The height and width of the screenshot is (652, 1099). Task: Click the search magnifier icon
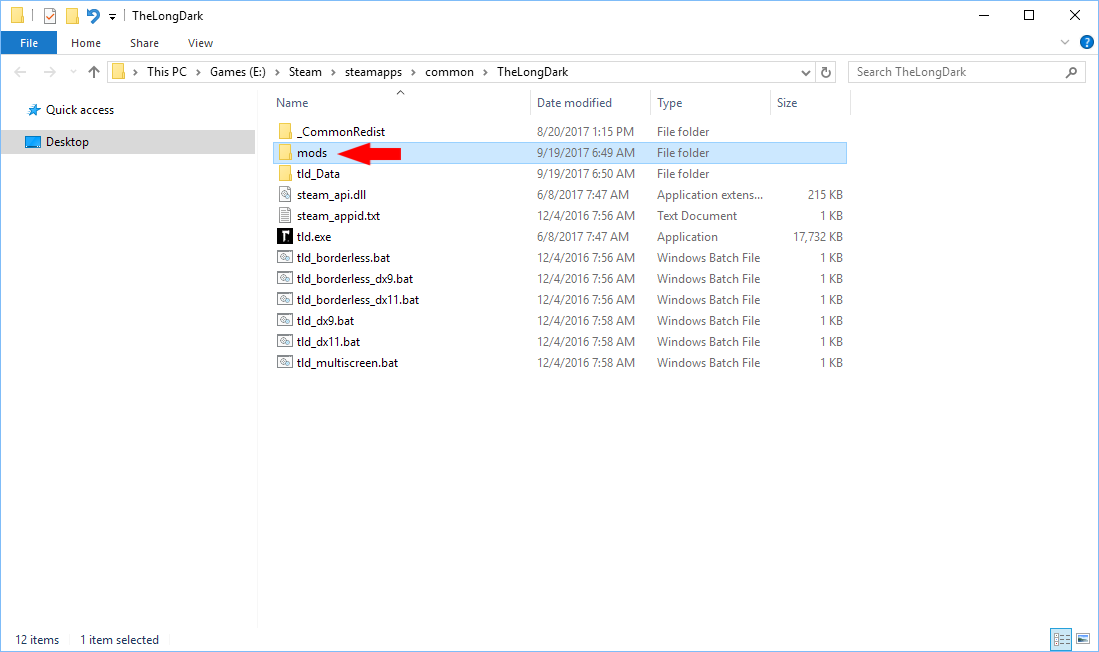tap(1071, 72)
